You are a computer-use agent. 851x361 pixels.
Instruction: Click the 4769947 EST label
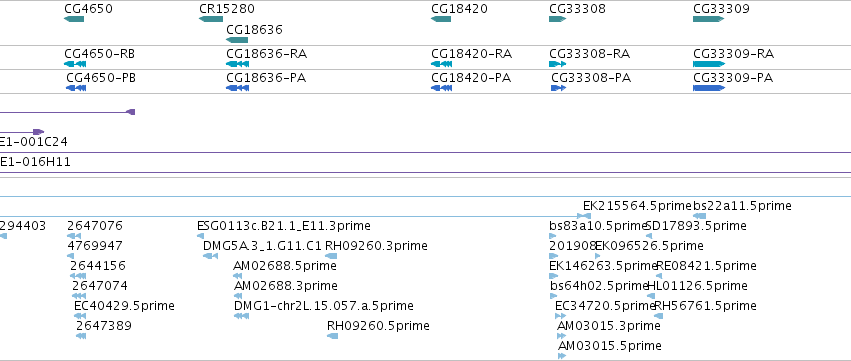95,245
